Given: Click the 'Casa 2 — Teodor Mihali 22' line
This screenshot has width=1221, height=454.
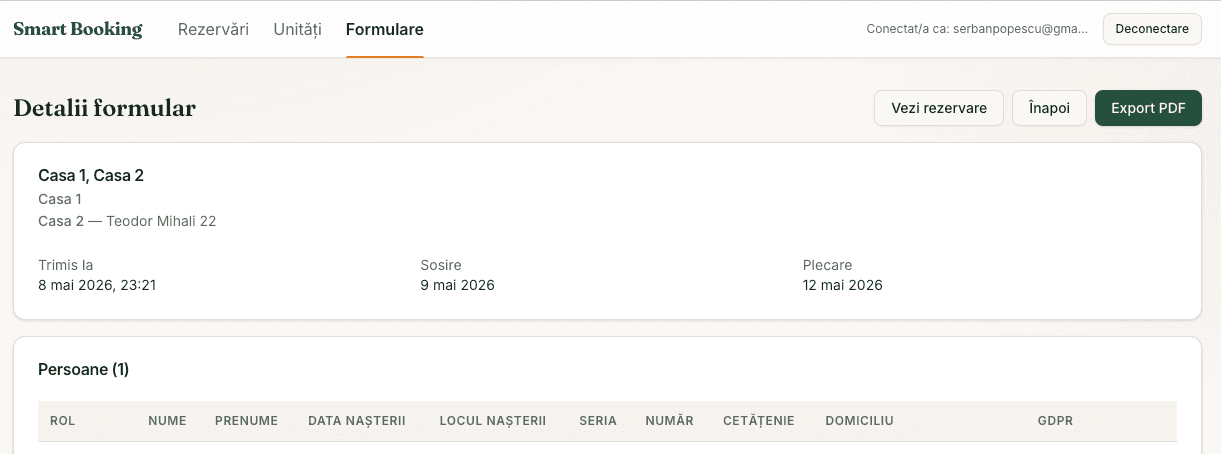Looking at the screenshot, I should tap(127, 221).
